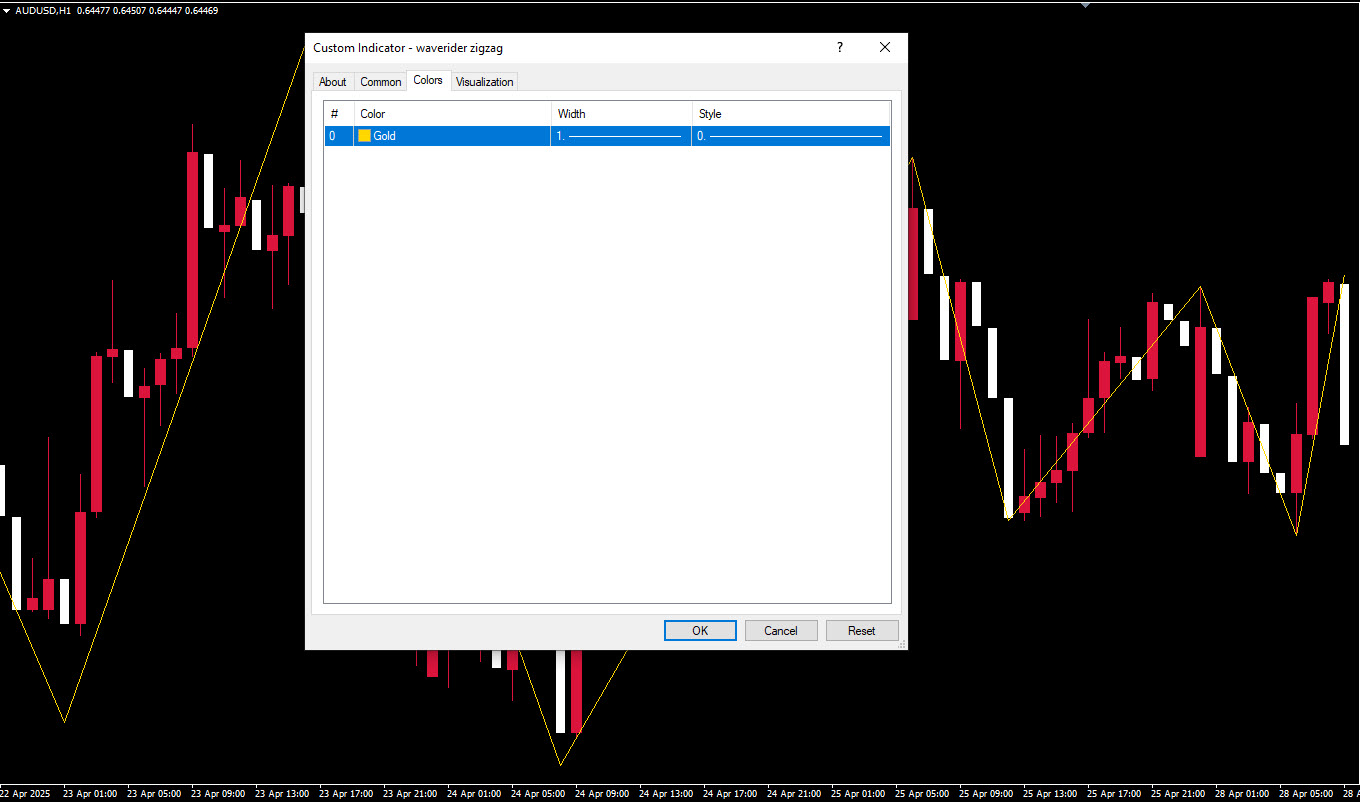Close the Custom Indicator dialog
Screen dimensions: 1360x802
click(885, 47)
